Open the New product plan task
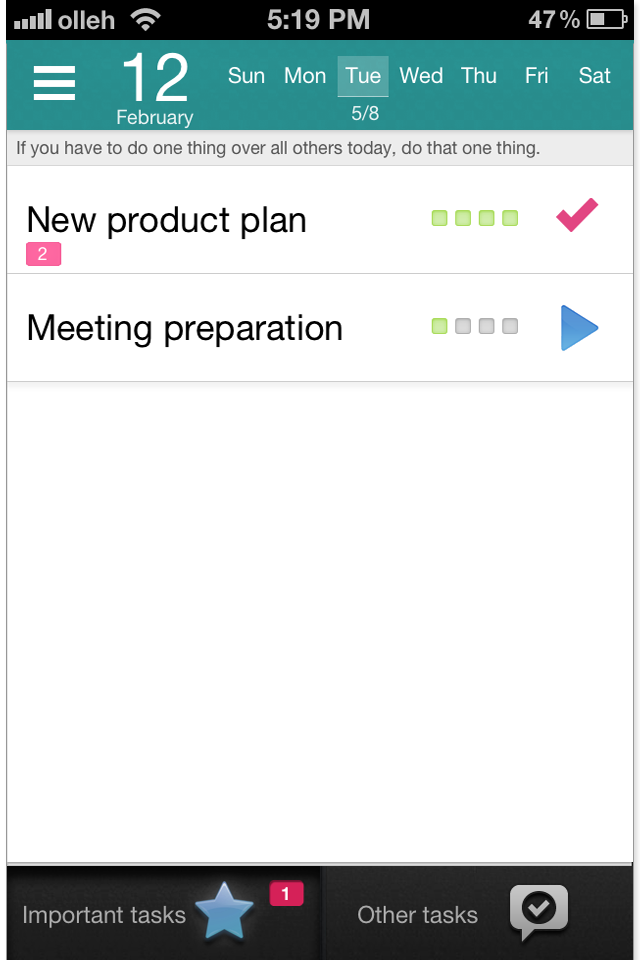The height and width of the screenshot is (960, 640). point(320,220)
